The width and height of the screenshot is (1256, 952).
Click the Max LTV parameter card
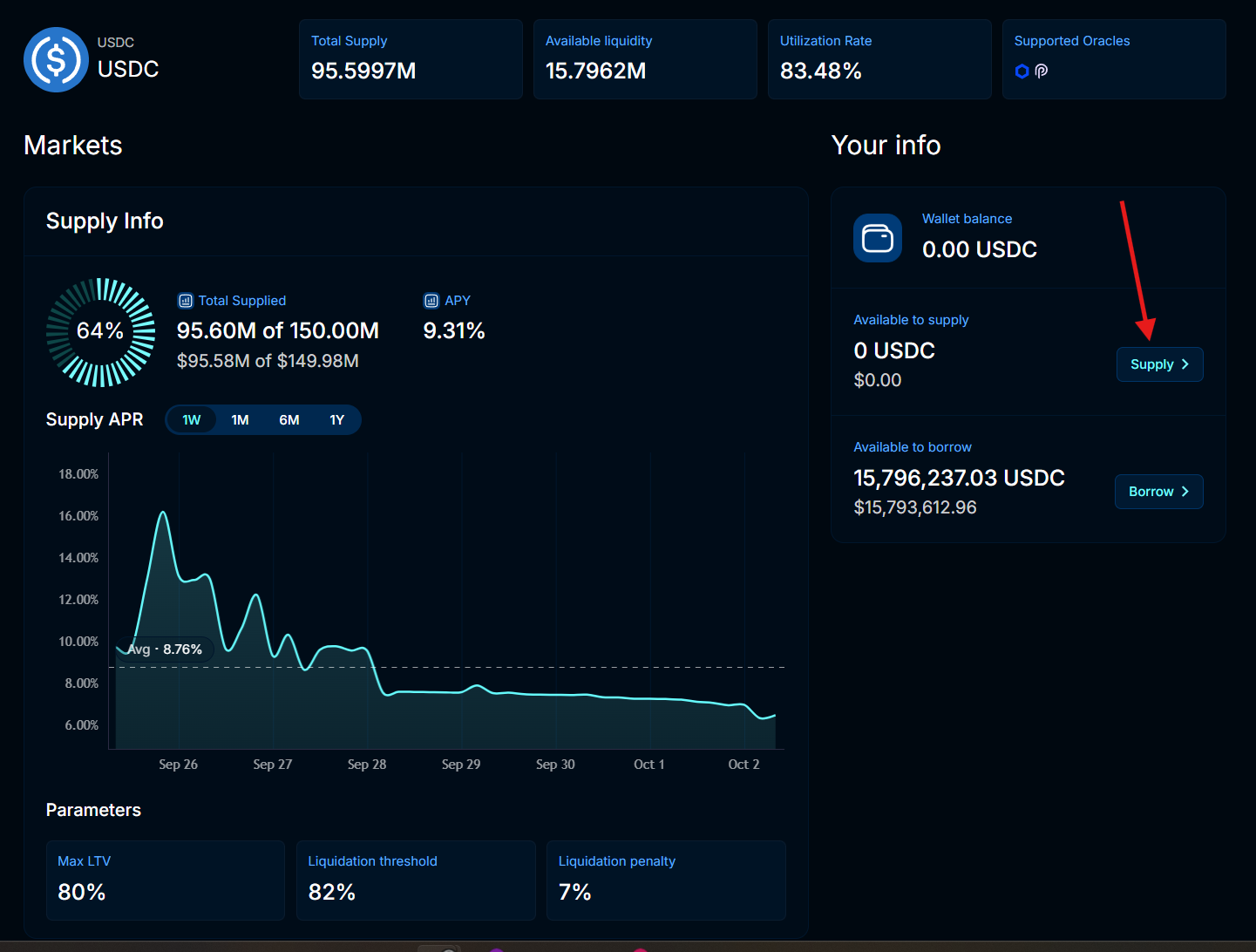tap(166, 880)
